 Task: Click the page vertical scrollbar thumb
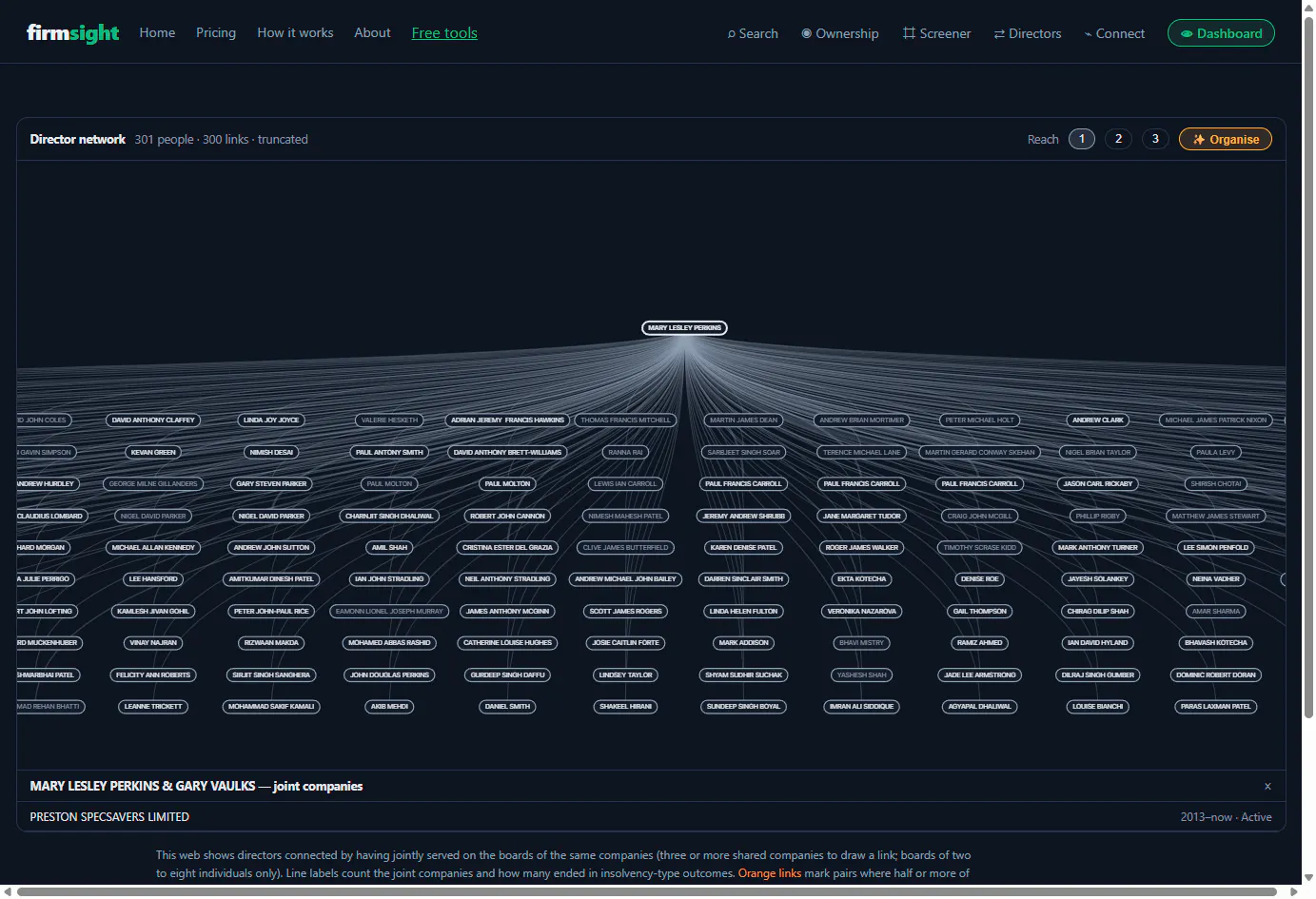pos(1308,366)
